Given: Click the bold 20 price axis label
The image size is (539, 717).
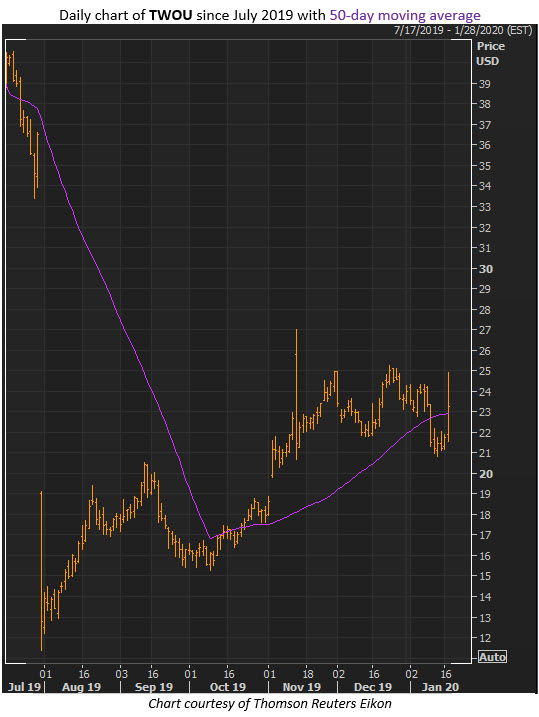Looking at the screenshot, I should (486, 474).
